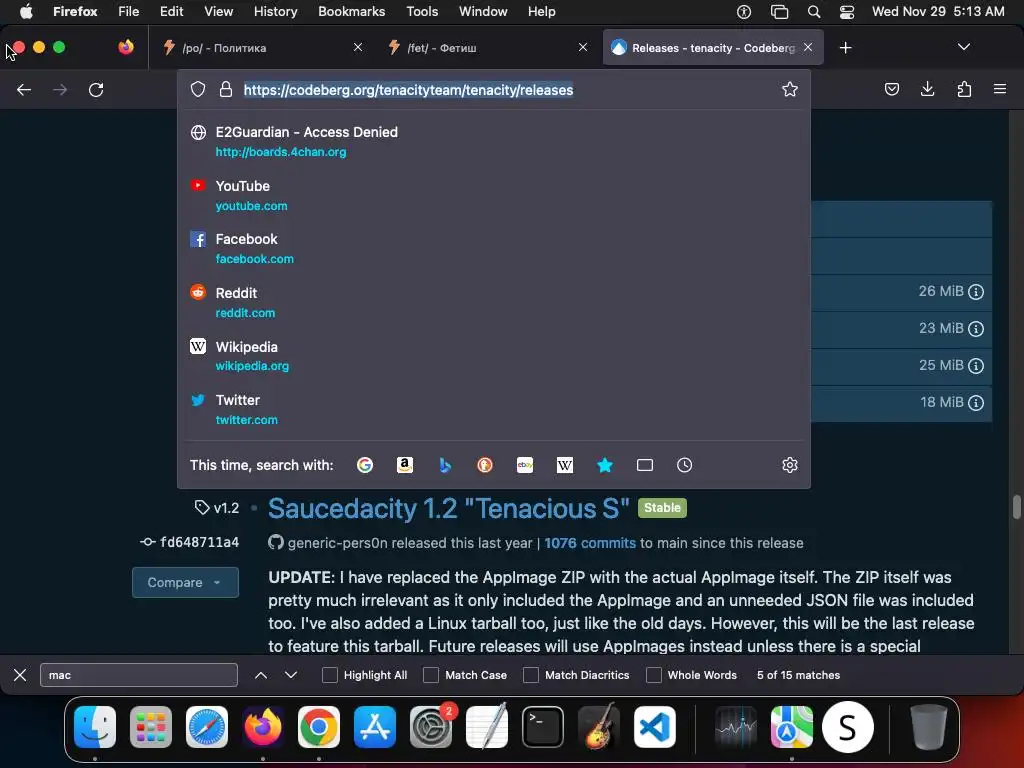The height and width of the screenshot is (768, 1024).
Task: Click the page vertical scrollbar thumb
Action: coord(1016,507)
